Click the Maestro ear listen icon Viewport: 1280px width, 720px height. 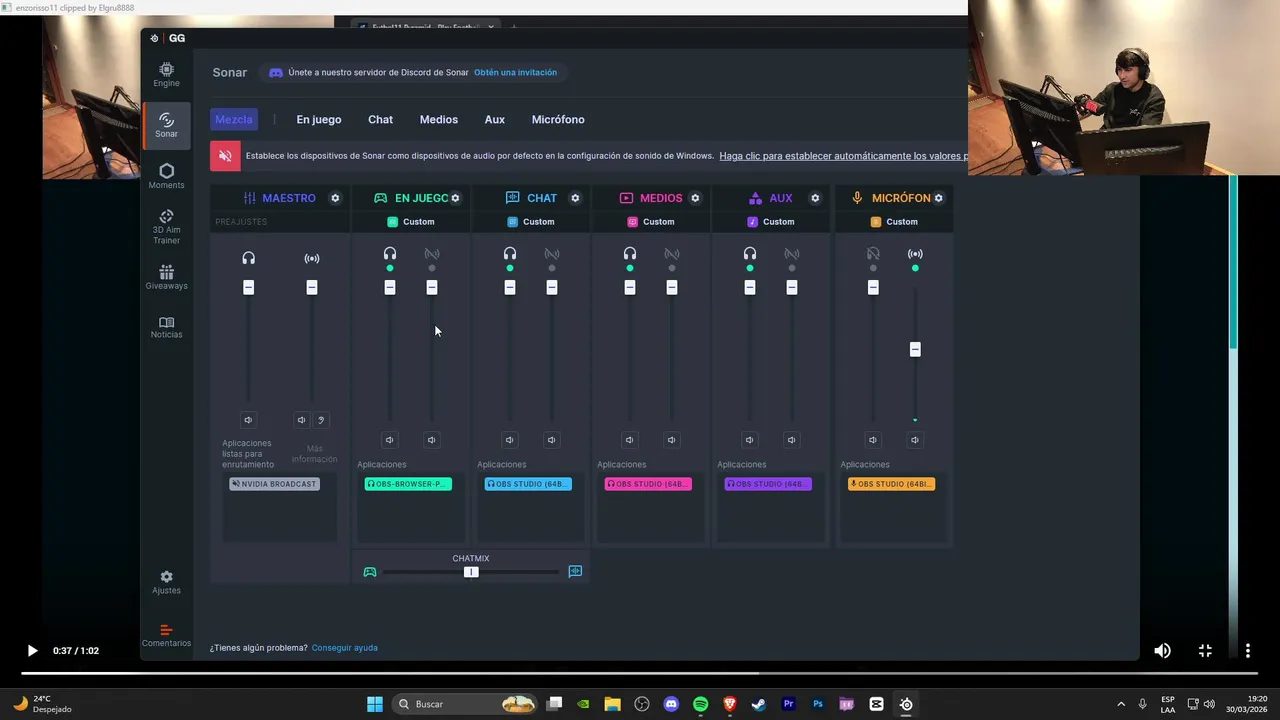click(x=321, y=420)
